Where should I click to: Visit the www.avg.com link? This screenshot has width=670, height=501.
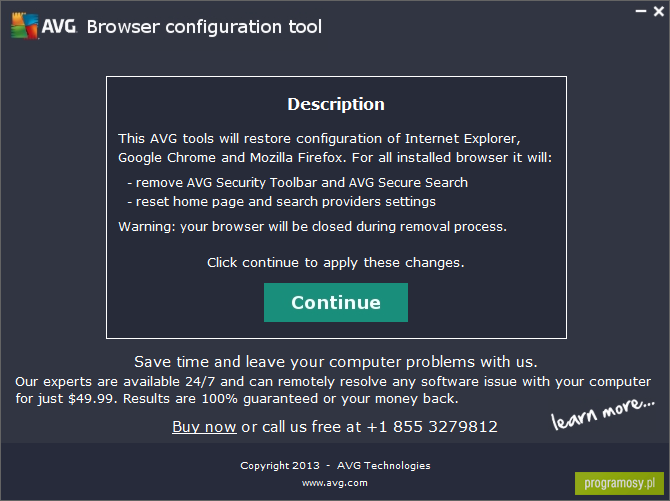tap(335, 483)
